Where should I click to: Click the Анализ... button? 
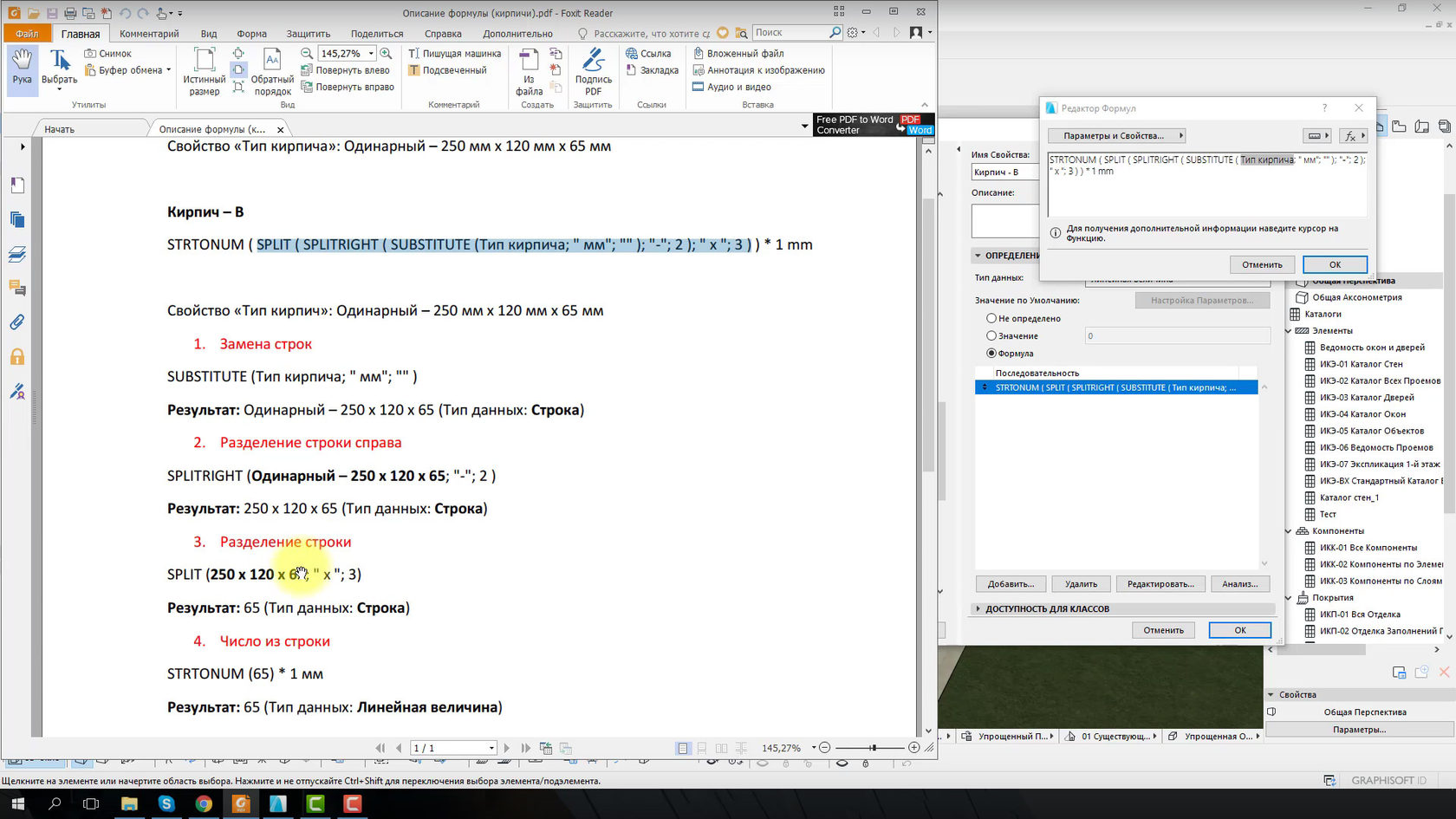pos(1240,584)
